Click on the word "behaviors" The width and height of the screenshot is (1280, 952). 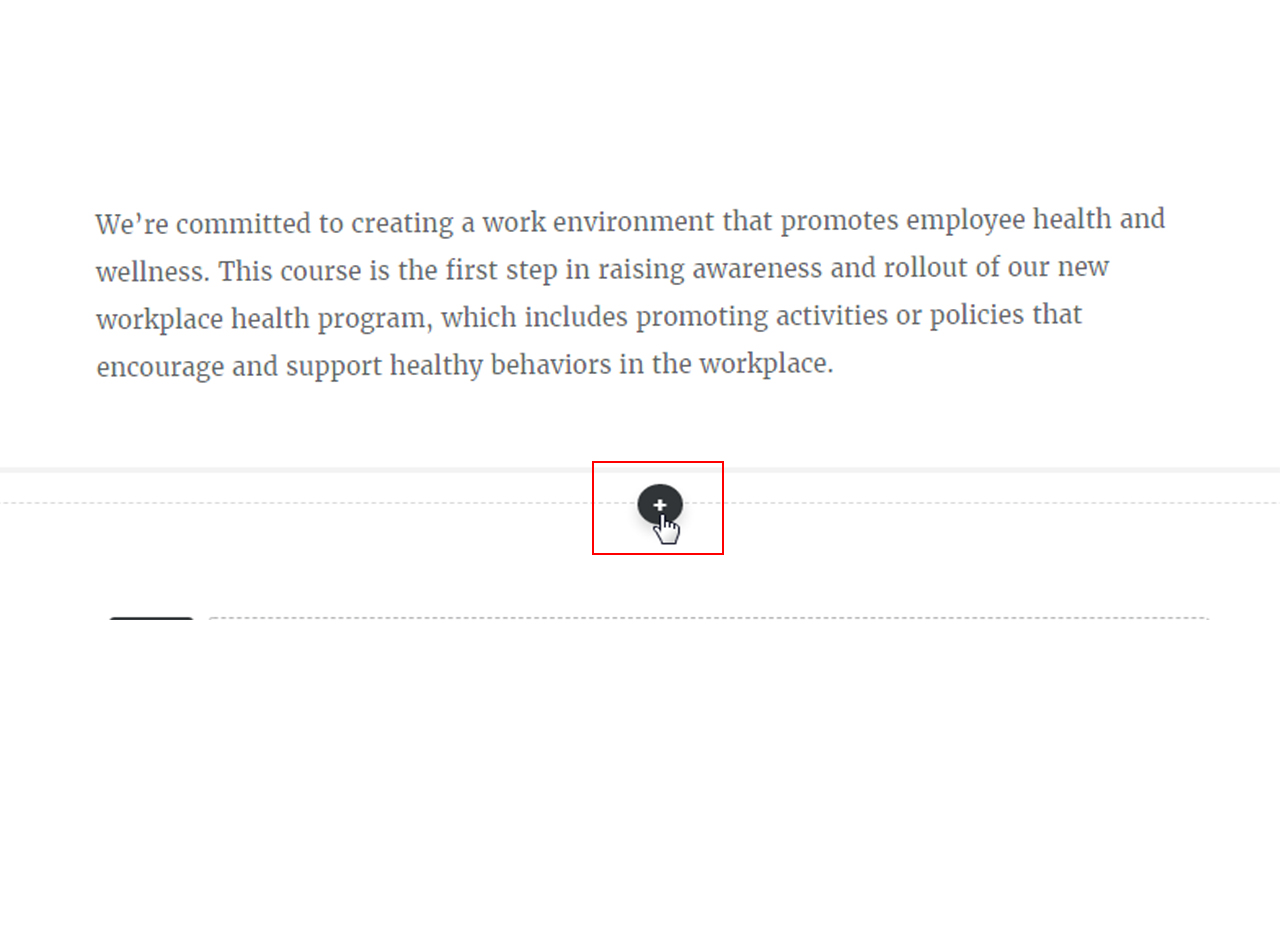[x=551, y=365]
